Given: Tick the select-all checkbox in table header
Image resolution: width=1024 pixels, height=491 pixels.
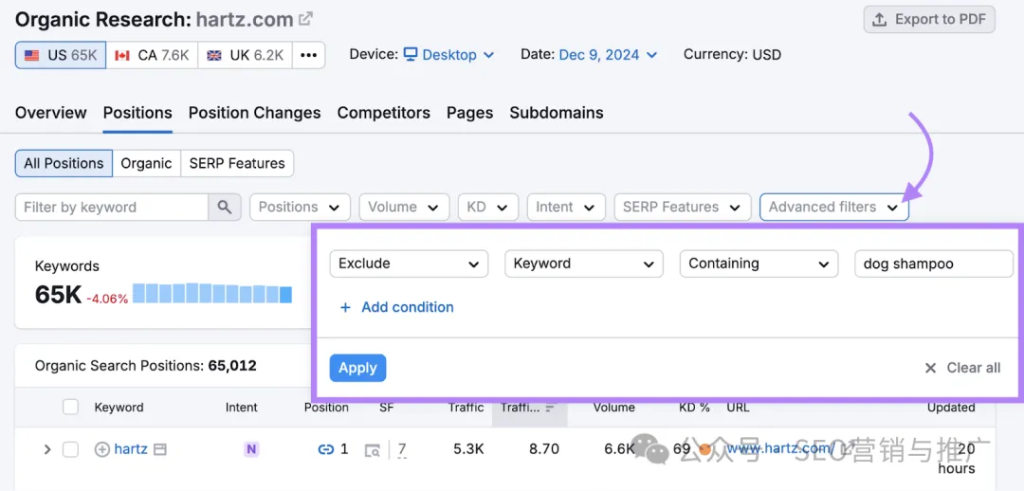Looking at the screenshot, I should point(71,407).
